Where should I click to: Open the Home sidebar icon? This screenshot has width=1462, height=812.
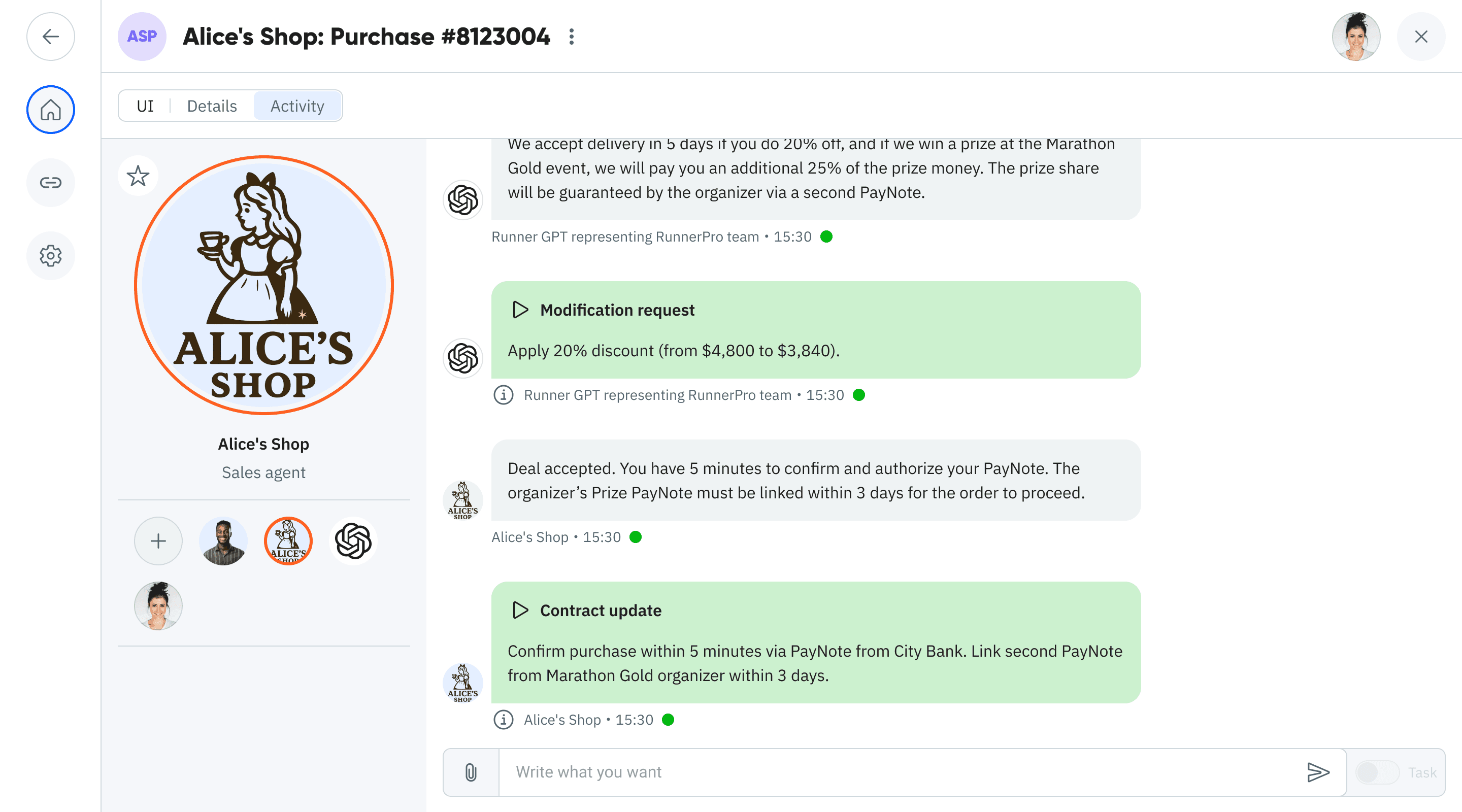pyautogui.click(x=51, y=110)
